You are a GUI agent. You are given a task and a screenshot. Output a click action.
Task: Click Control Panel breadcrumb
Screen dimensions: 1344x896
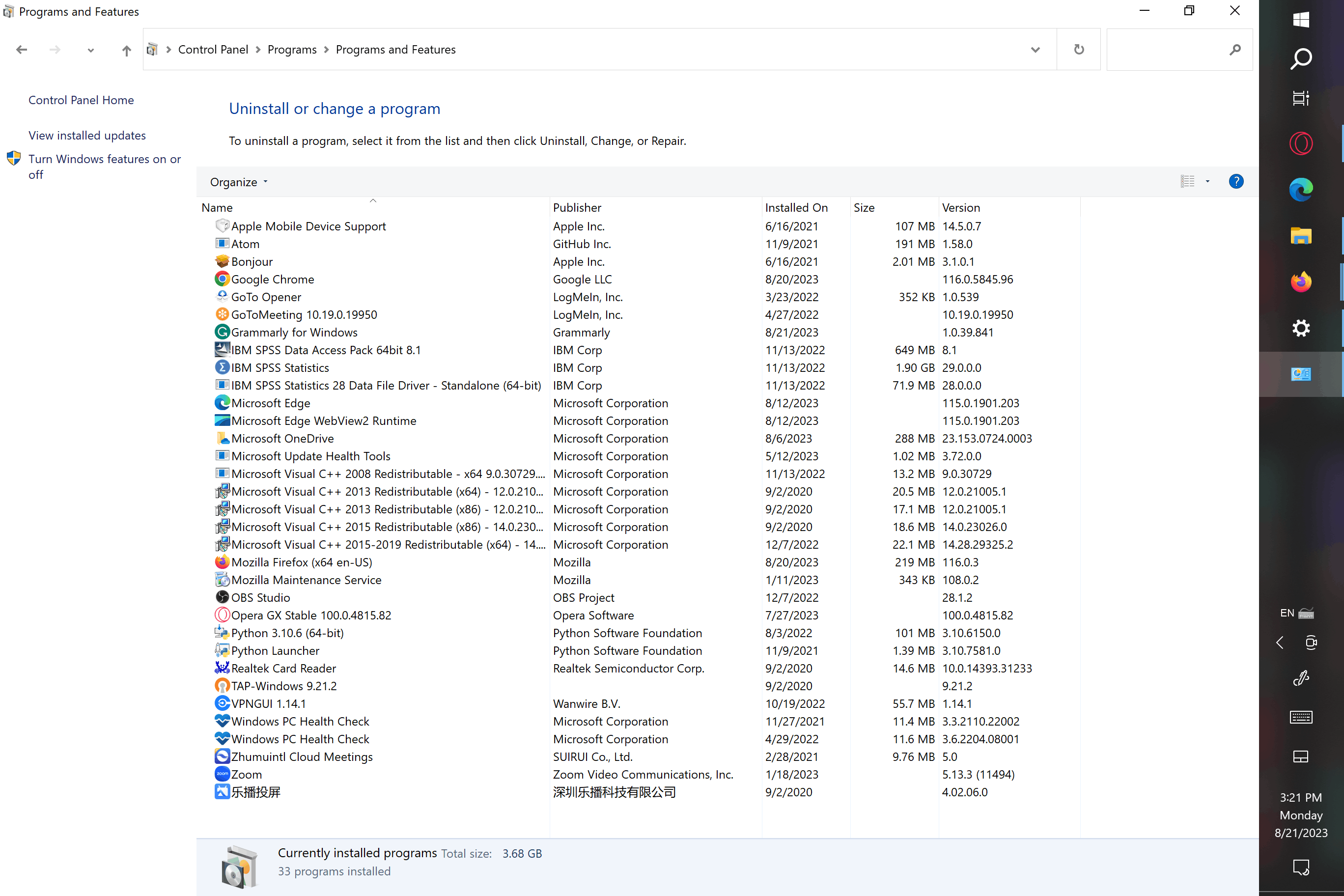(x=213, y=50)
